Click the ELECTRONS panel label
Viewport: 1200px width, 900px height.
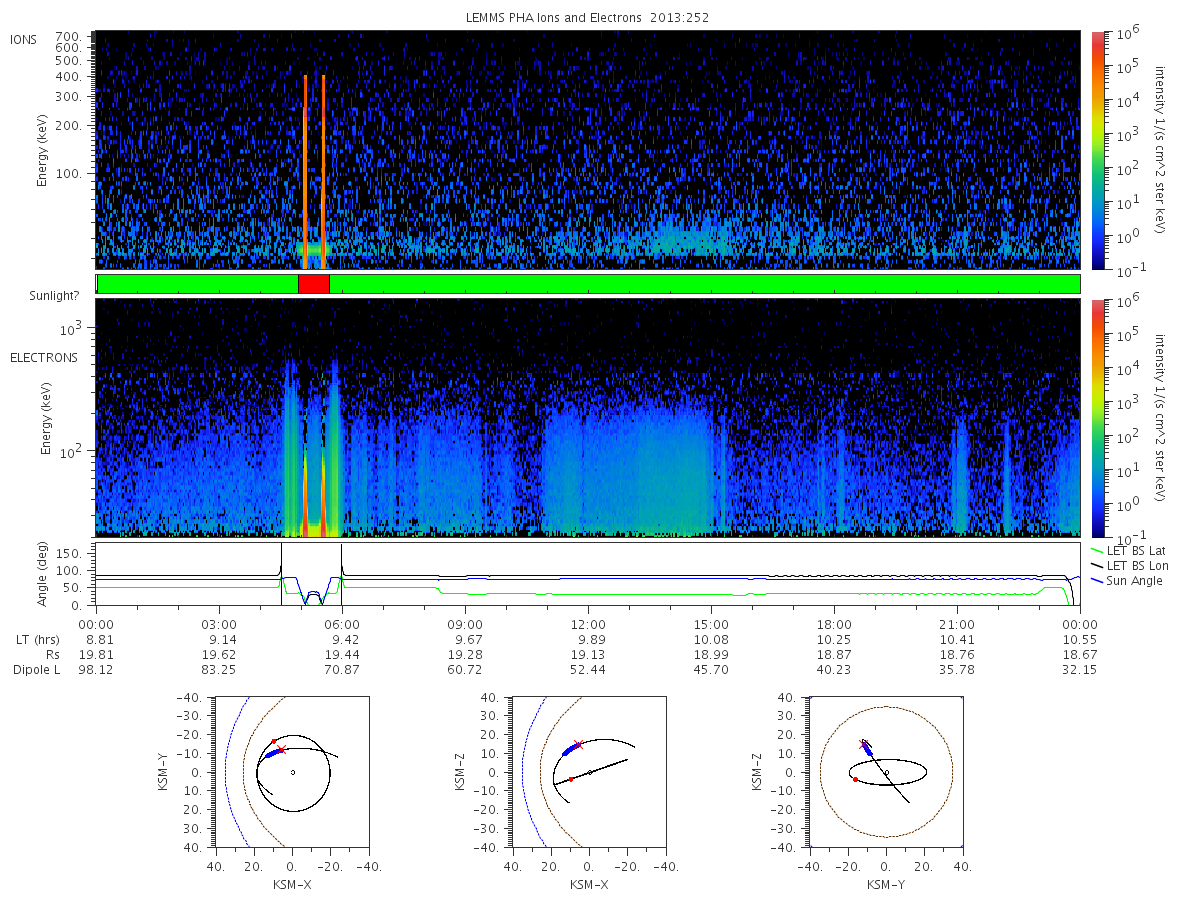click(43, 358)
